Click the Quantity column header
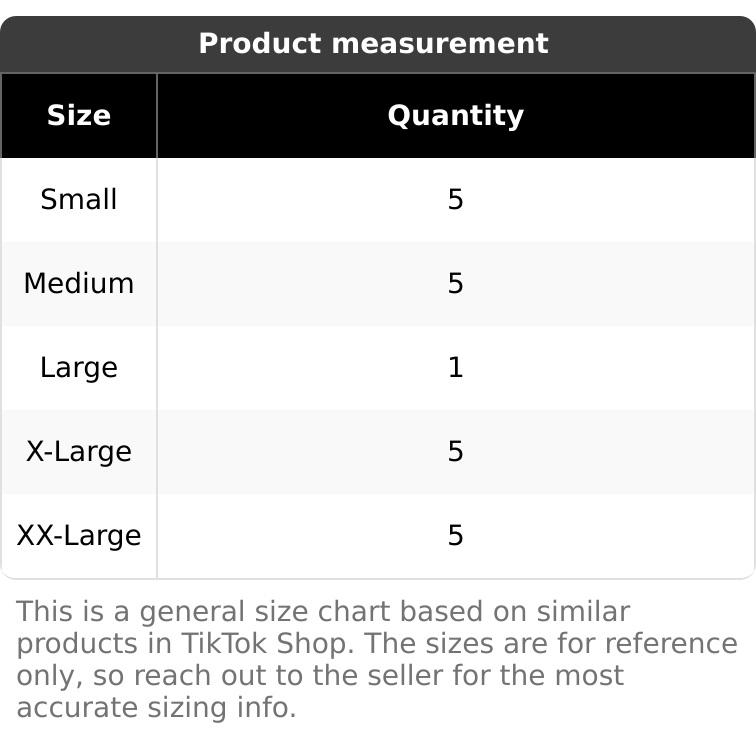 click(x=455, y=116)
